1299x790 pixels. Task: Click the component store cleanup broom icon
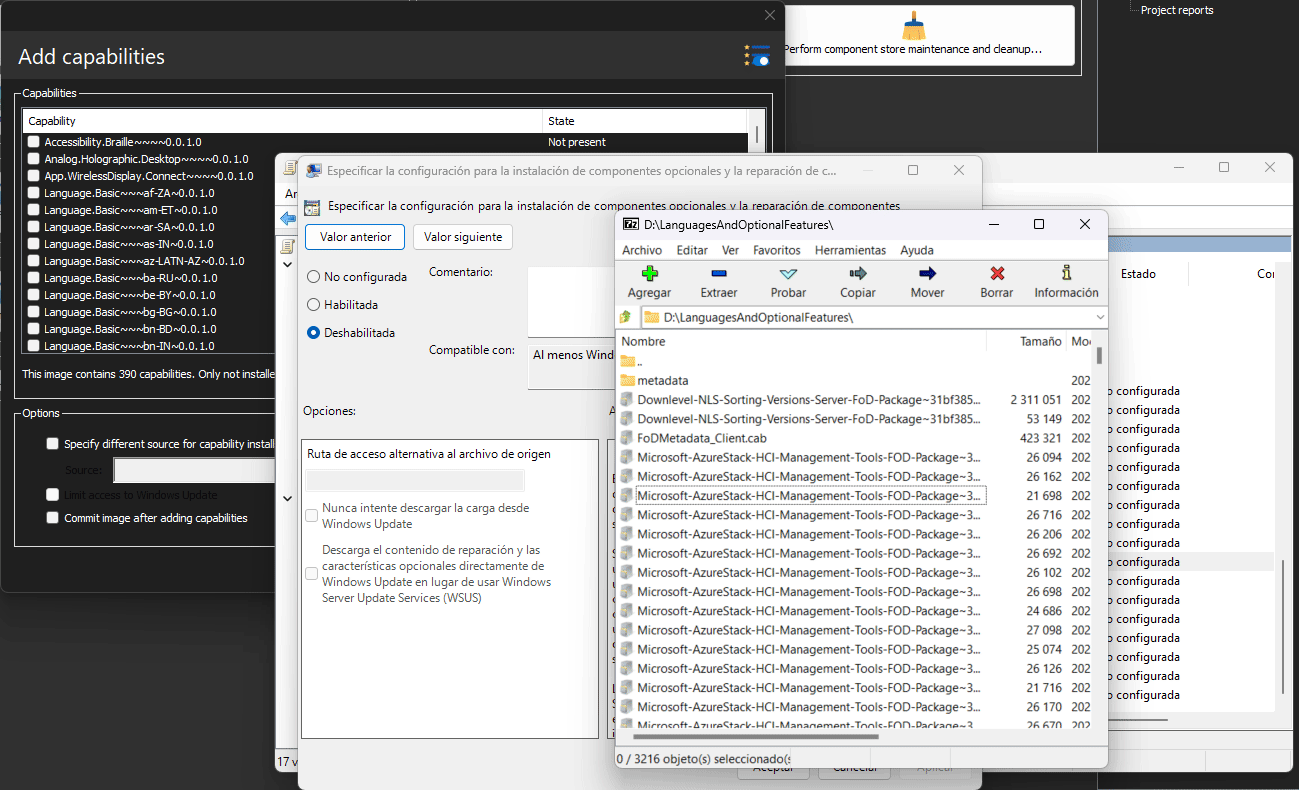(x=914, y=26)
